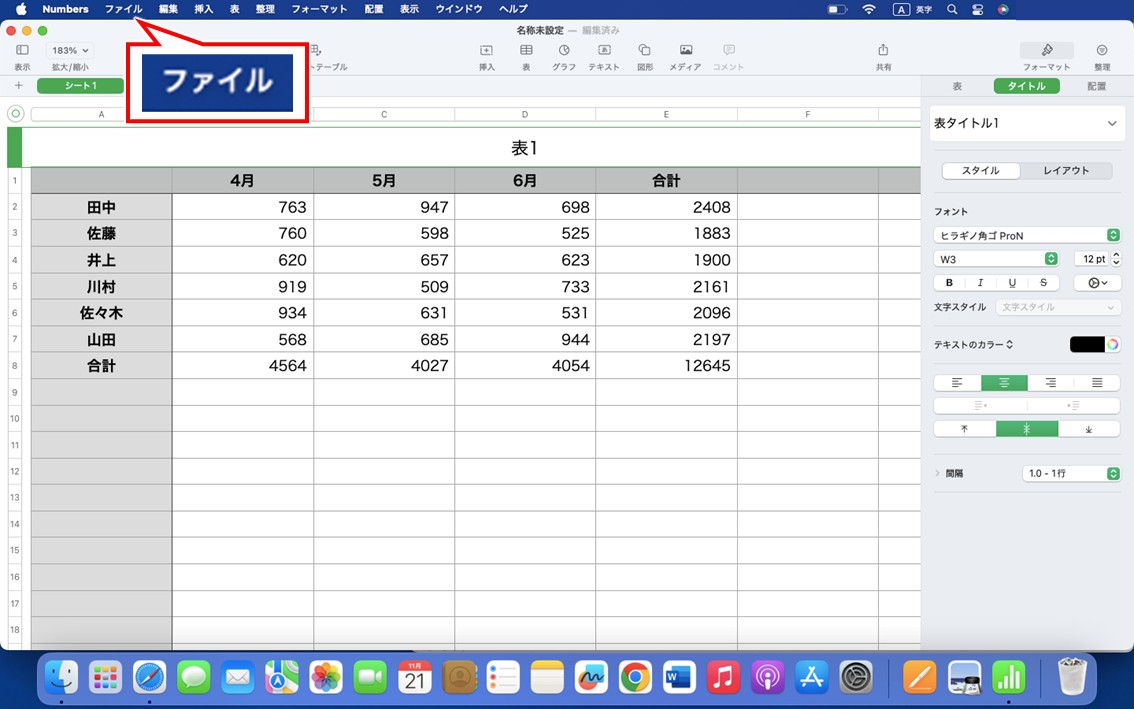Image resolution: width=1134 pixels, height=709 pixels.
Task: Open the グラフ (Chart) insert icon
Action: tap(563, 52)
